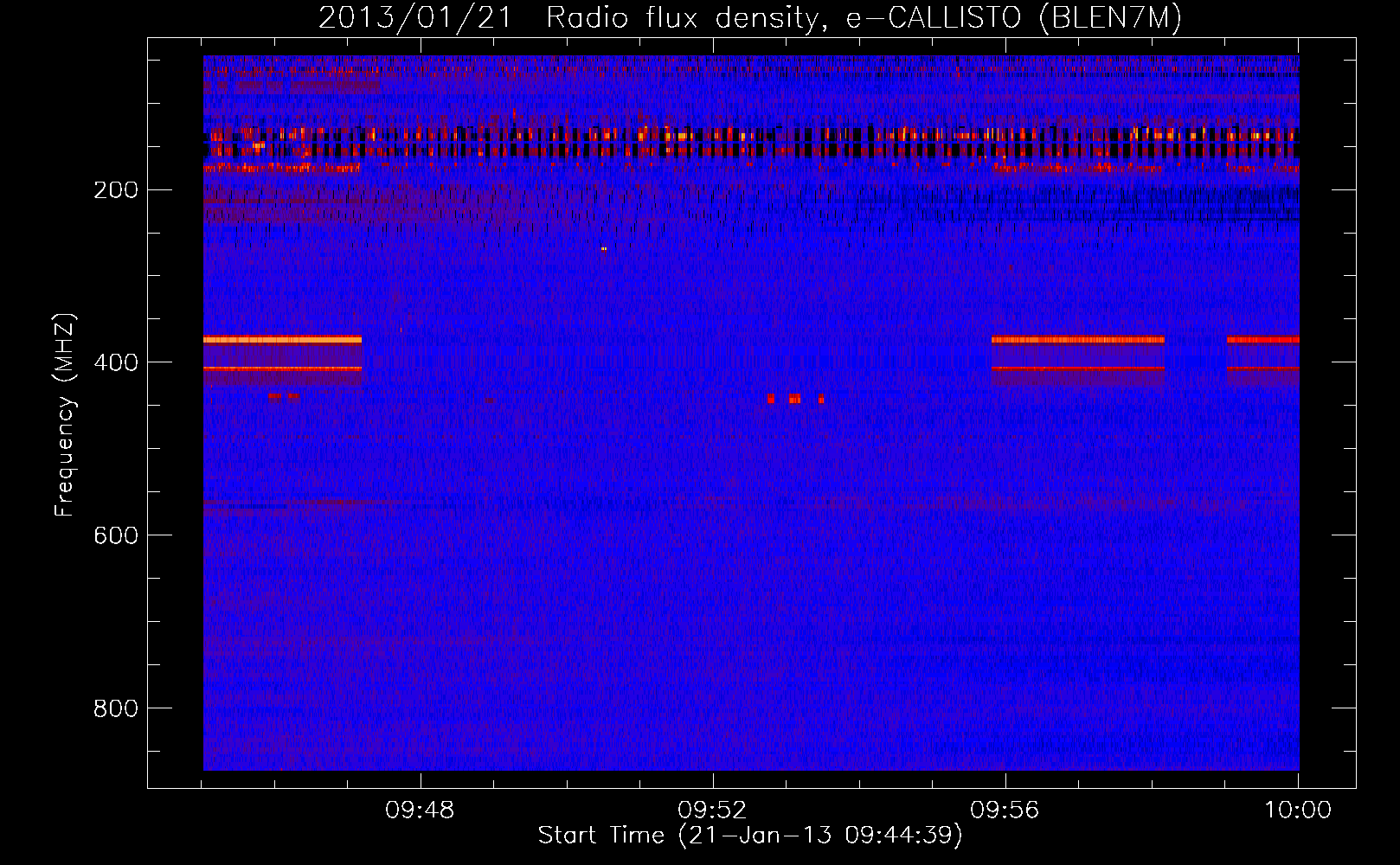Click the 400 frequency tick label

tap(115, 363)
